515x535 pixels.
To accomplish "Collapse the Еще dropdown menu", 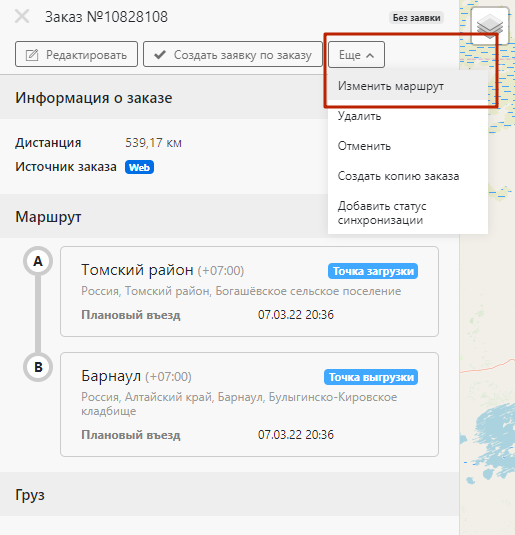I will [356, 55].
